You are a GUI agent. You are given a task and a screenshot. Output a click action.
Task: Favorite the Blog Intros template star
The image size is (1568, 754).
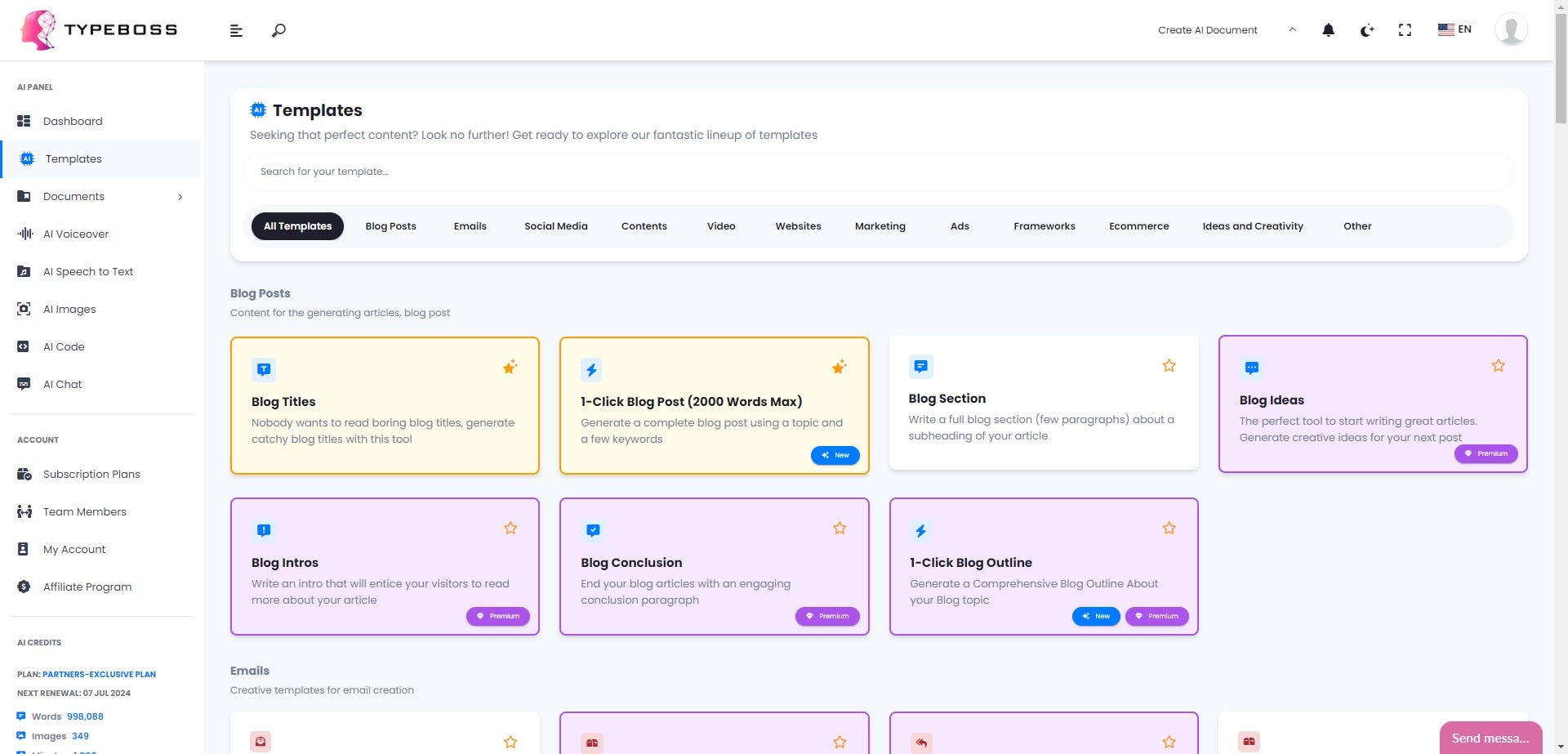(510, 528)
